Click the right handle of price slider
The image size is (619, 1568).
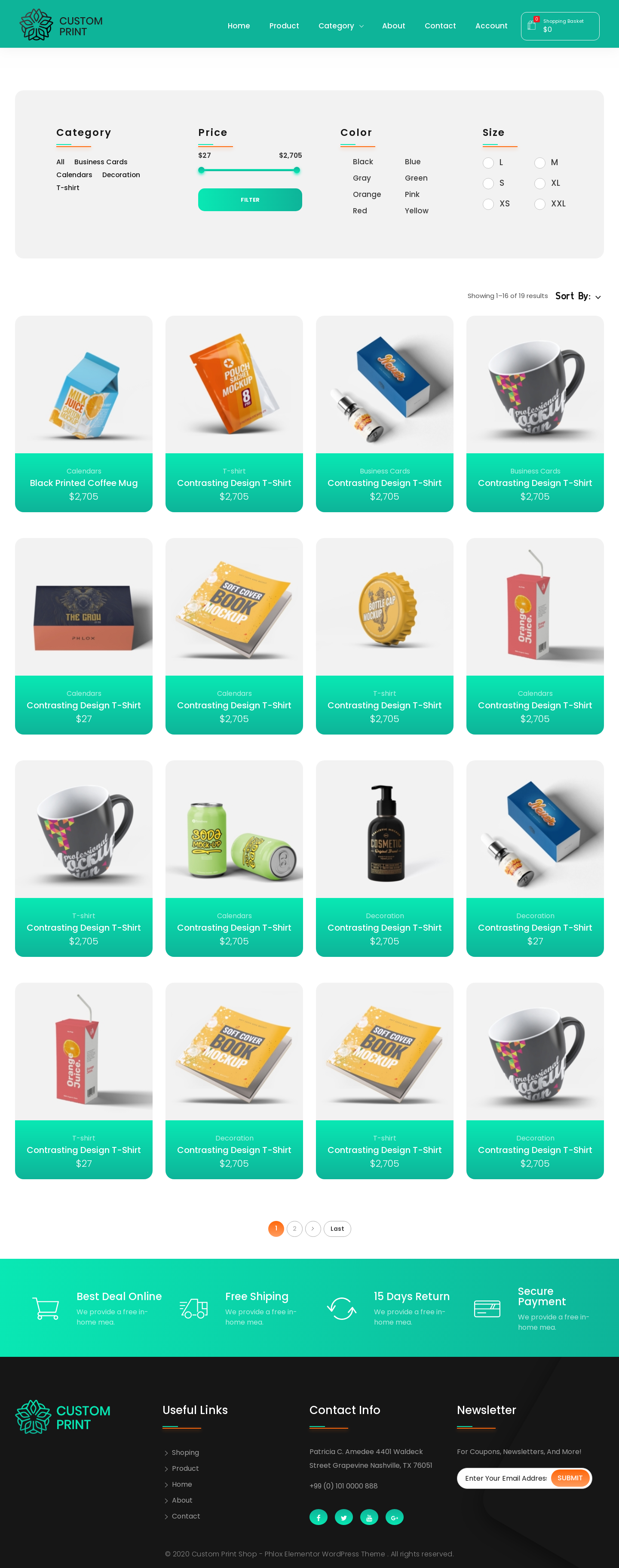coord(297,170)
